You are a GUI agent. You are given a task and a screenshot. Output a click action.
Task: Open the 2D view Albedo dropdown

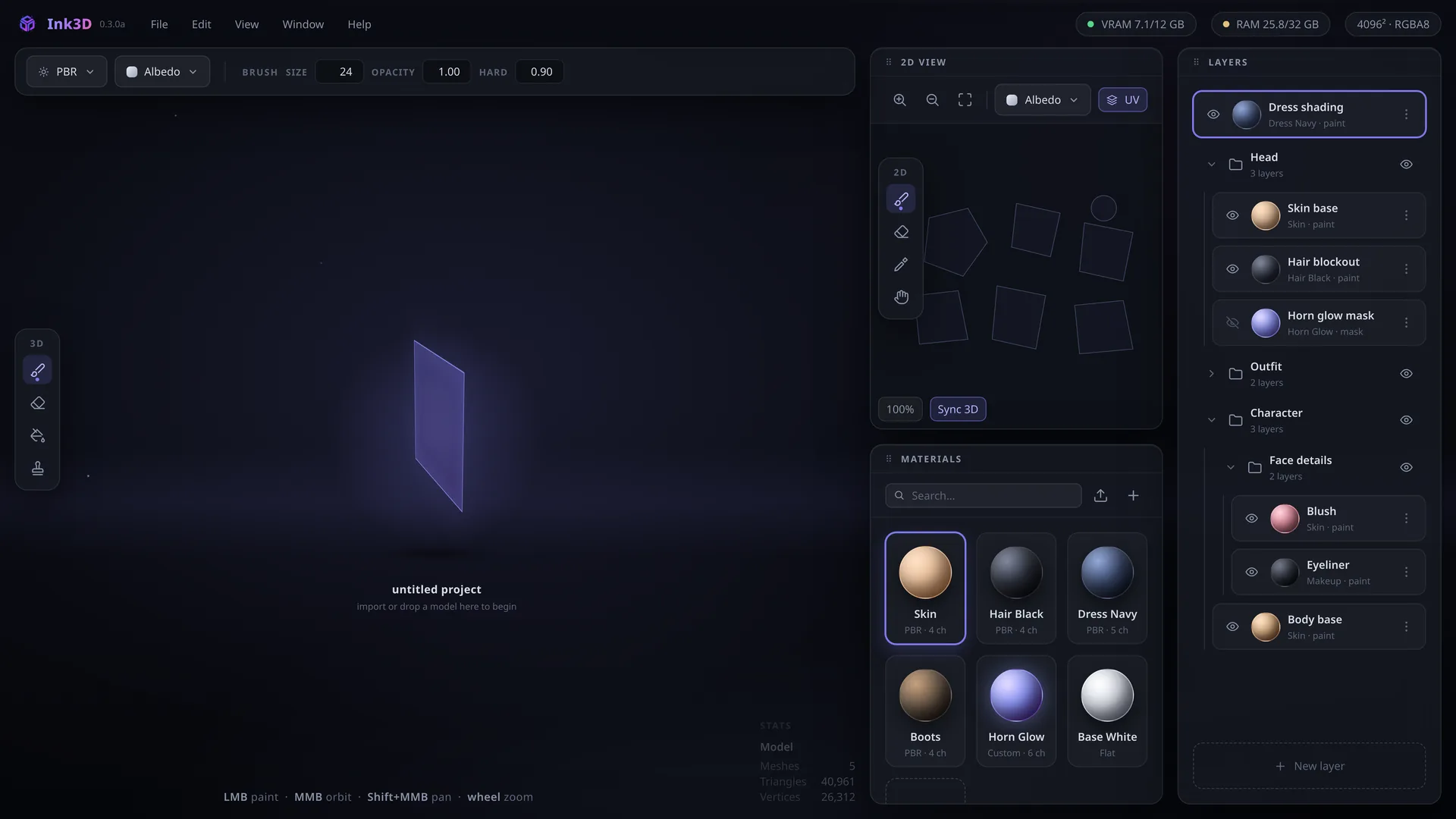pos(1042,100)
